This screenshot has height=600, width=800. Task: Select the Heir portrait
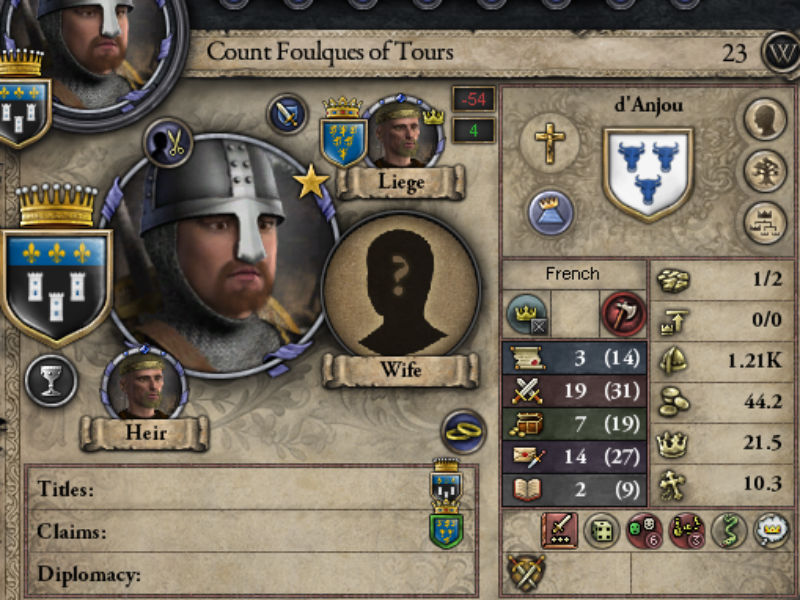click(143, 384)
